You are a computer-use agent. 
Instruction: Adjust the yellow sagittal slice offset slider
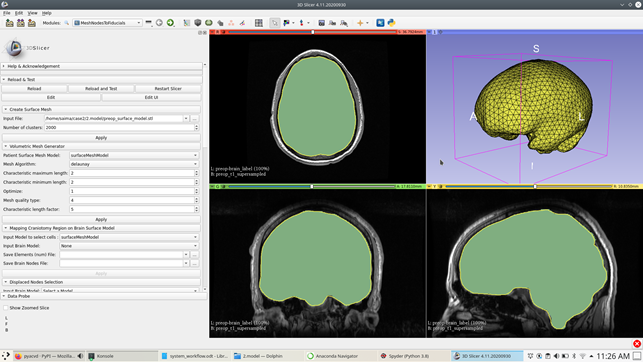(529, 187)
